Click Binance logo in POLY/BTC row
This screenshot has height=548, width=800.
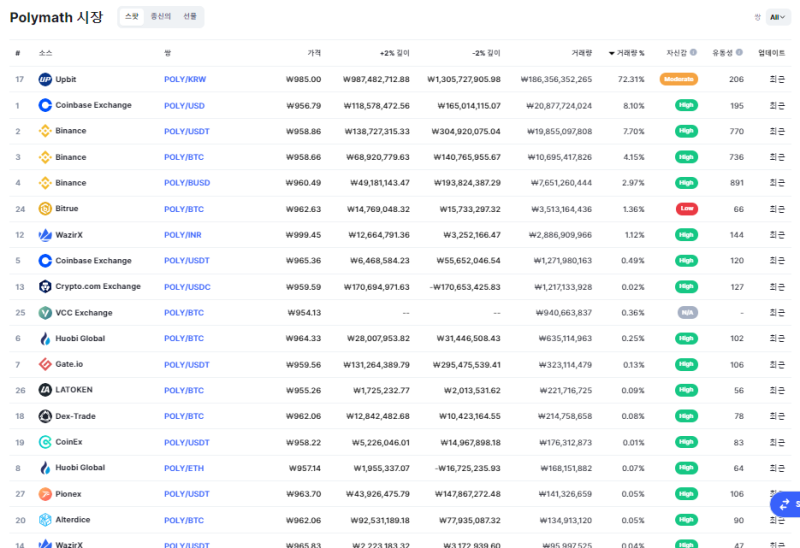pyautogui.click(x=45, y=157)
